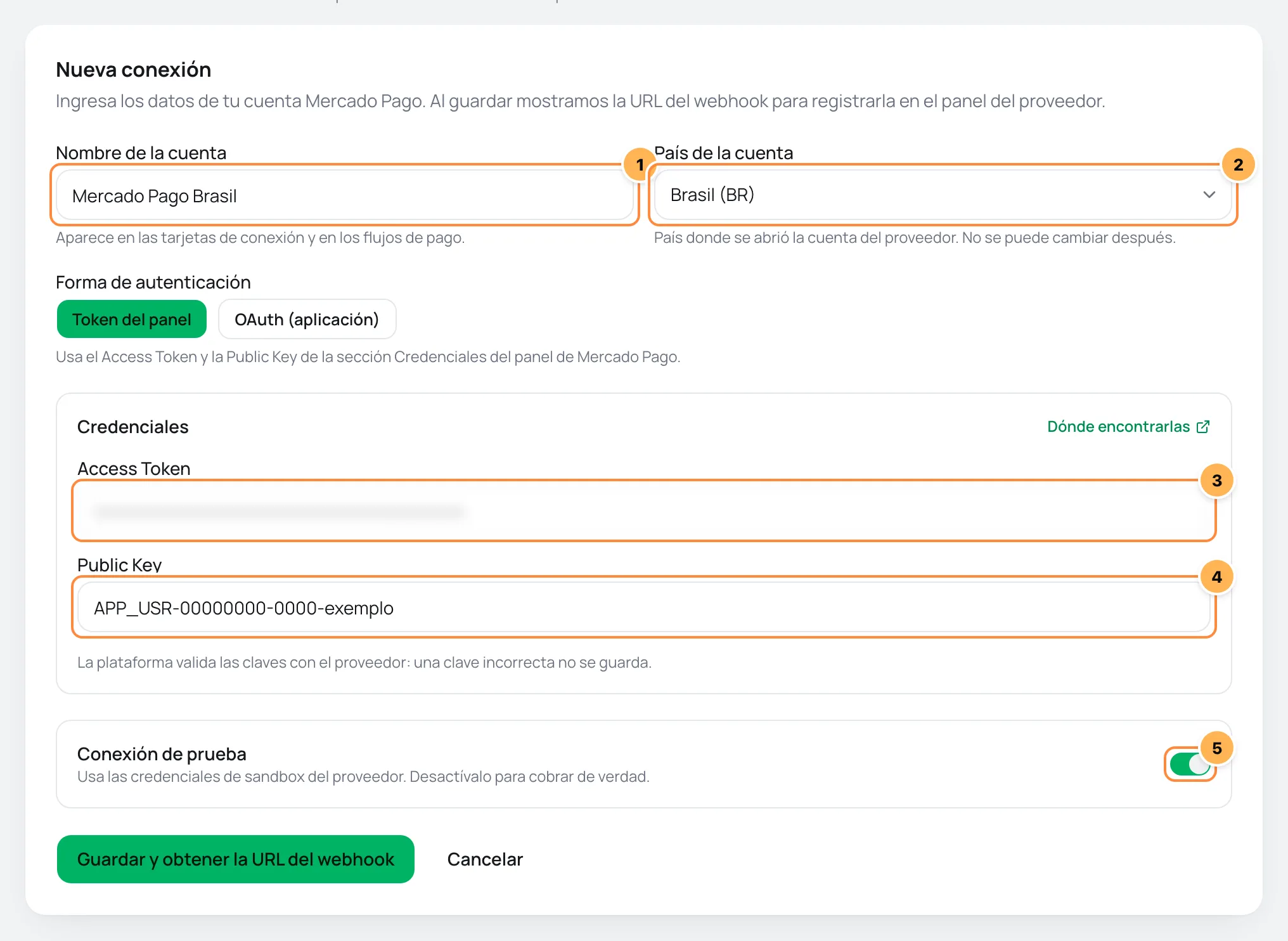Screen dimensions: 1288x941
Task: Click the Public Key input field
Action: pyautogui.click(x=644, y=607)
